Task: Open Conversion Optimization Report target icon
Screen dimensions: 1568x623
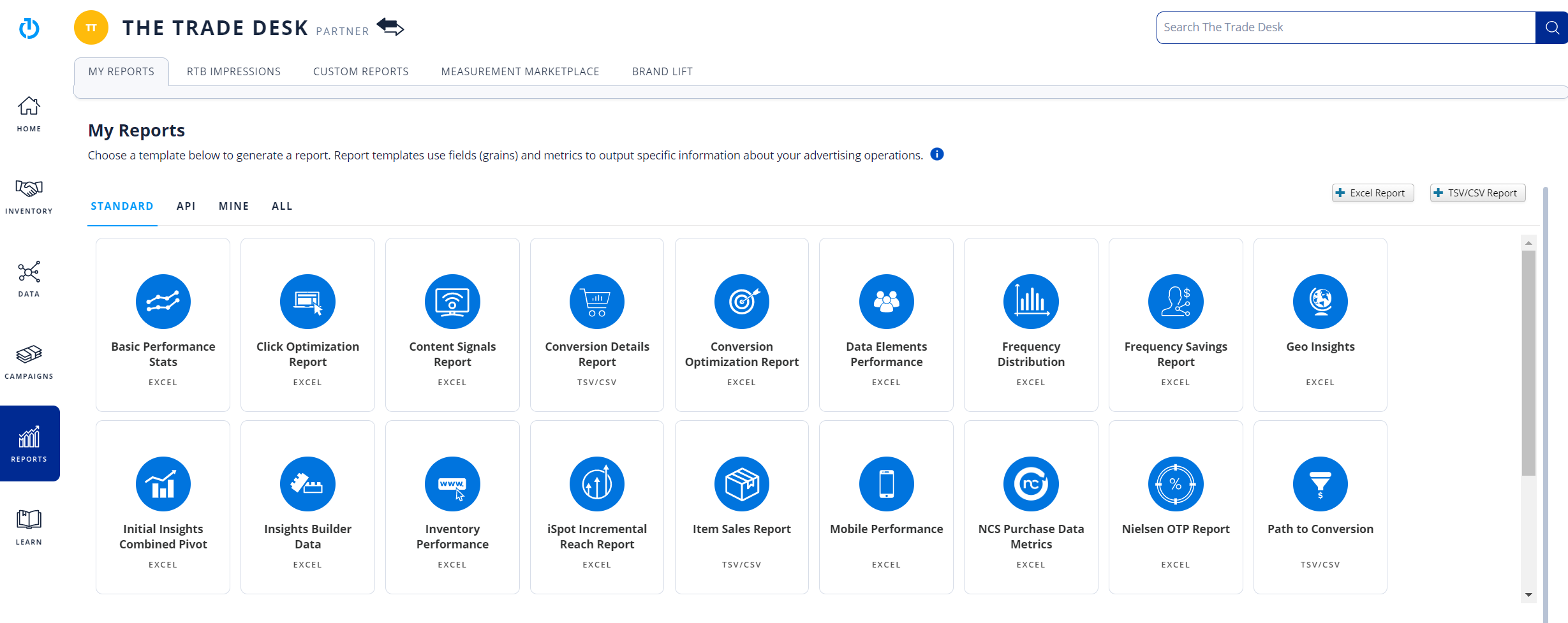Action: coord(742,302)
